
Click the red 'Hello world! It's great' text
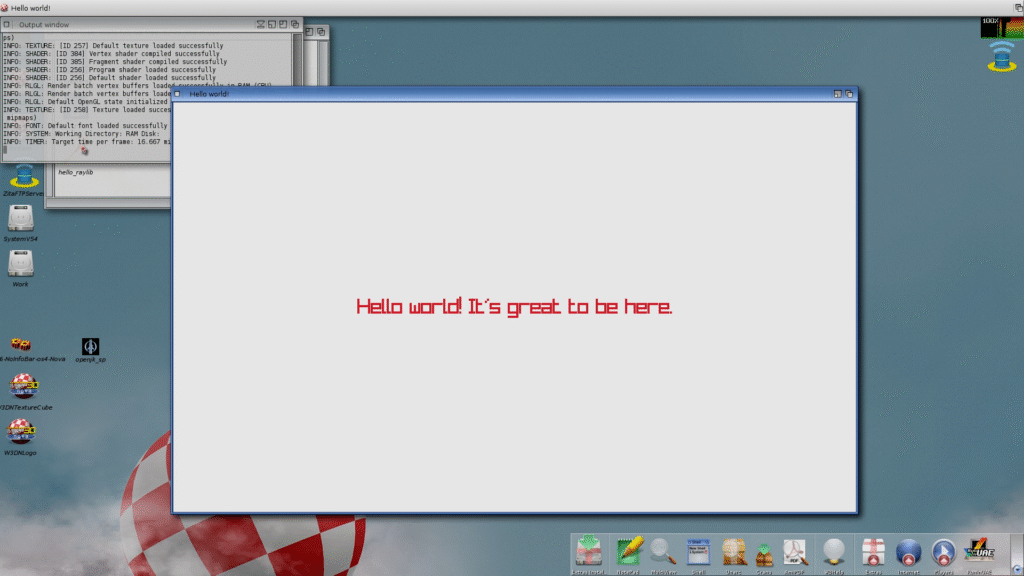coord(514,306)
